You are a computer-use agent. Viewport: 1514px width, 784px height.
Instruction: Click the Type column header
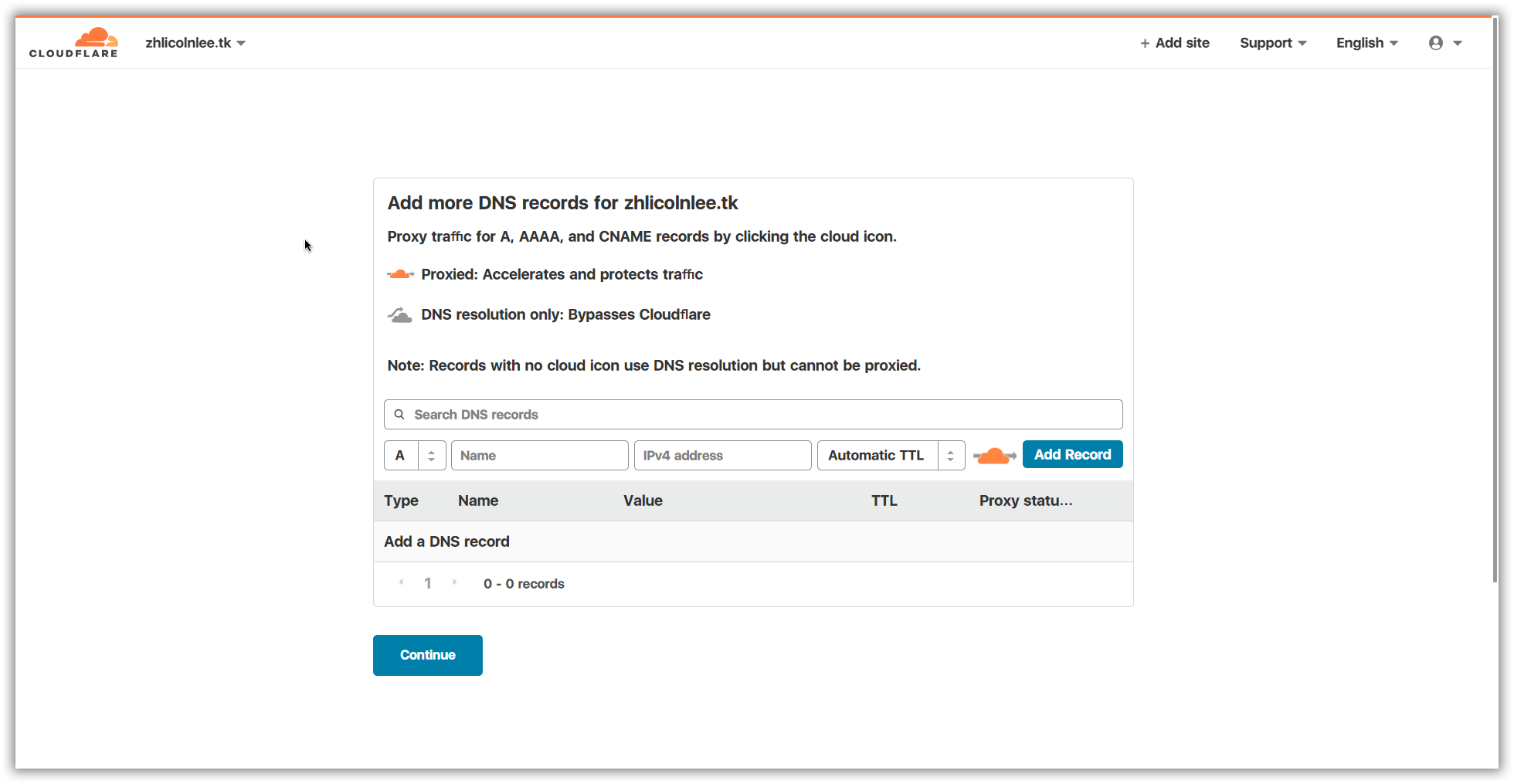click(x=401, y=501)
